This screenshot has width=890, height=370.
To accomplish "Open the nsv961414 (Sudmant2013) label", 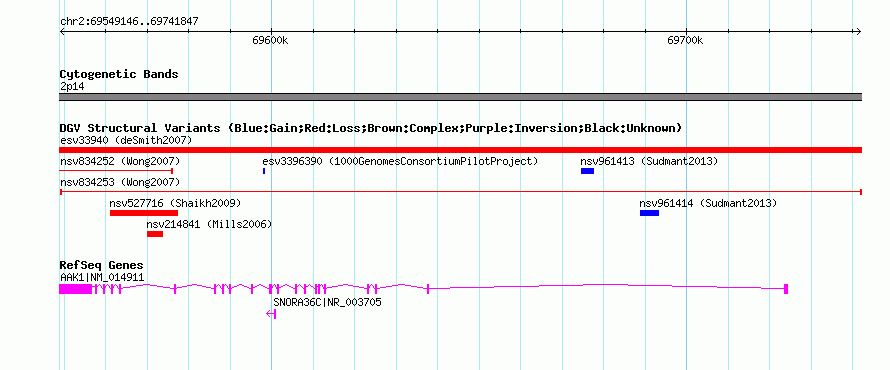I will 708,203.
